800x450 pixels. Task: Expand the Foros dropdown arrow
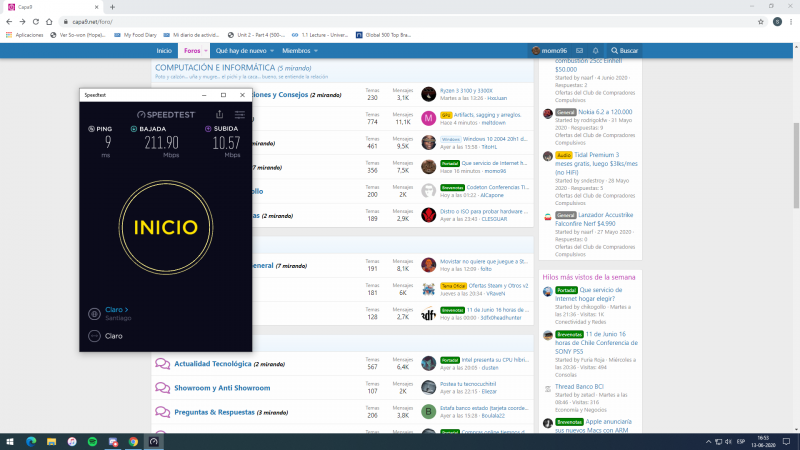204,50
